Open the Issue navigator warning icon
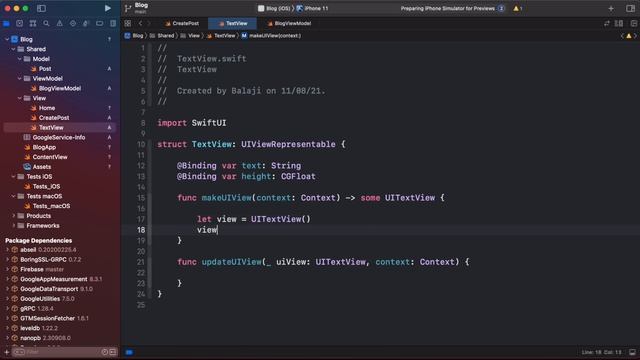The width and height of the screenshot is (640, 360). click(60, 24)
